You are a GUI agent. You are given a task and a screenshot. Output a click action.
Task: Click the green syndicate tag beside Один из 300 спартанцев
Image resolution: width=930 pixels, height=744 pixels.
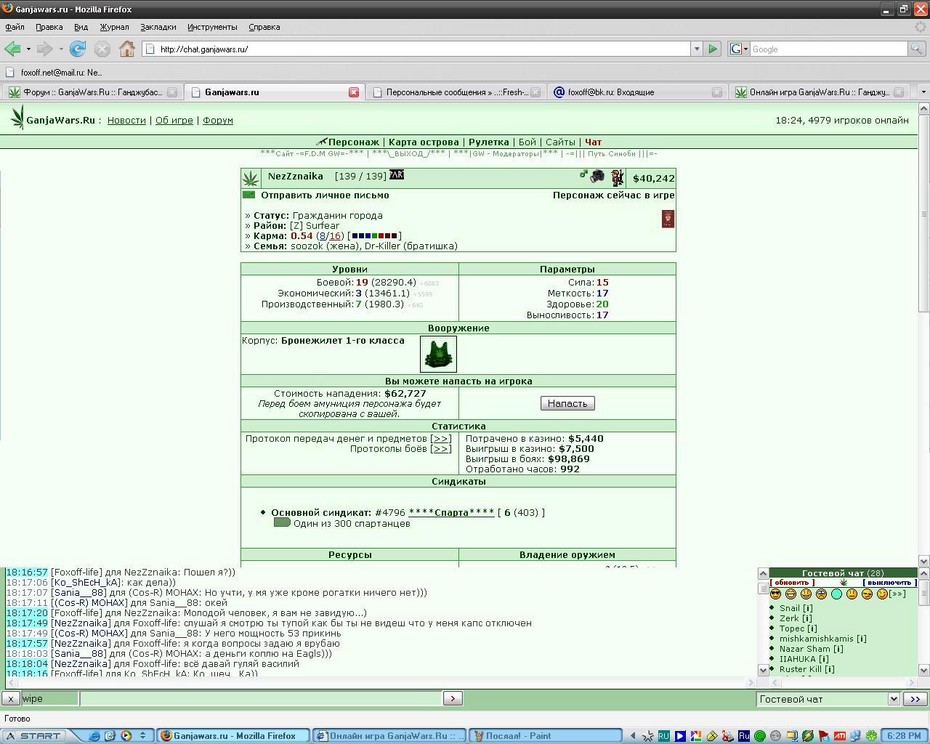[x=282, y=523]
